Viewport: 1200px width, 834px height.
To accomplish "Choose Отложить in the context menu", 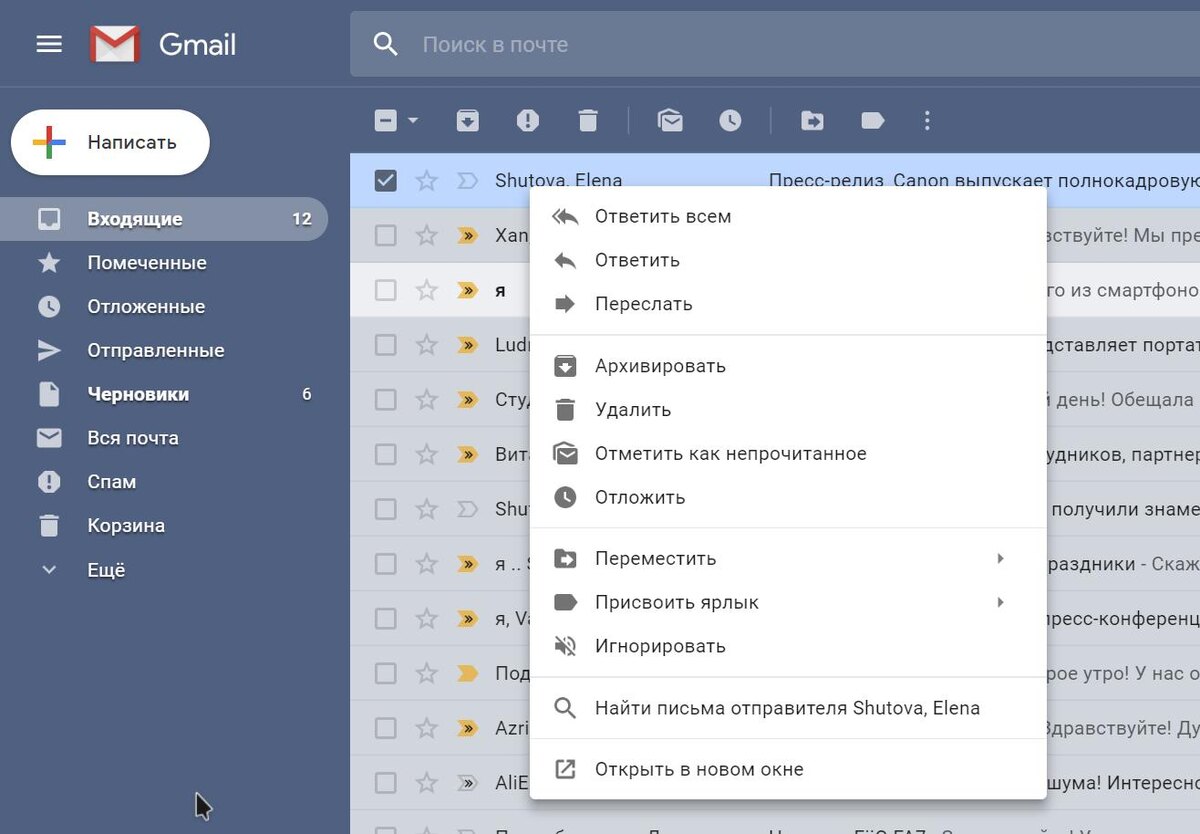I will pyautogui.click(x=788, y=498).
